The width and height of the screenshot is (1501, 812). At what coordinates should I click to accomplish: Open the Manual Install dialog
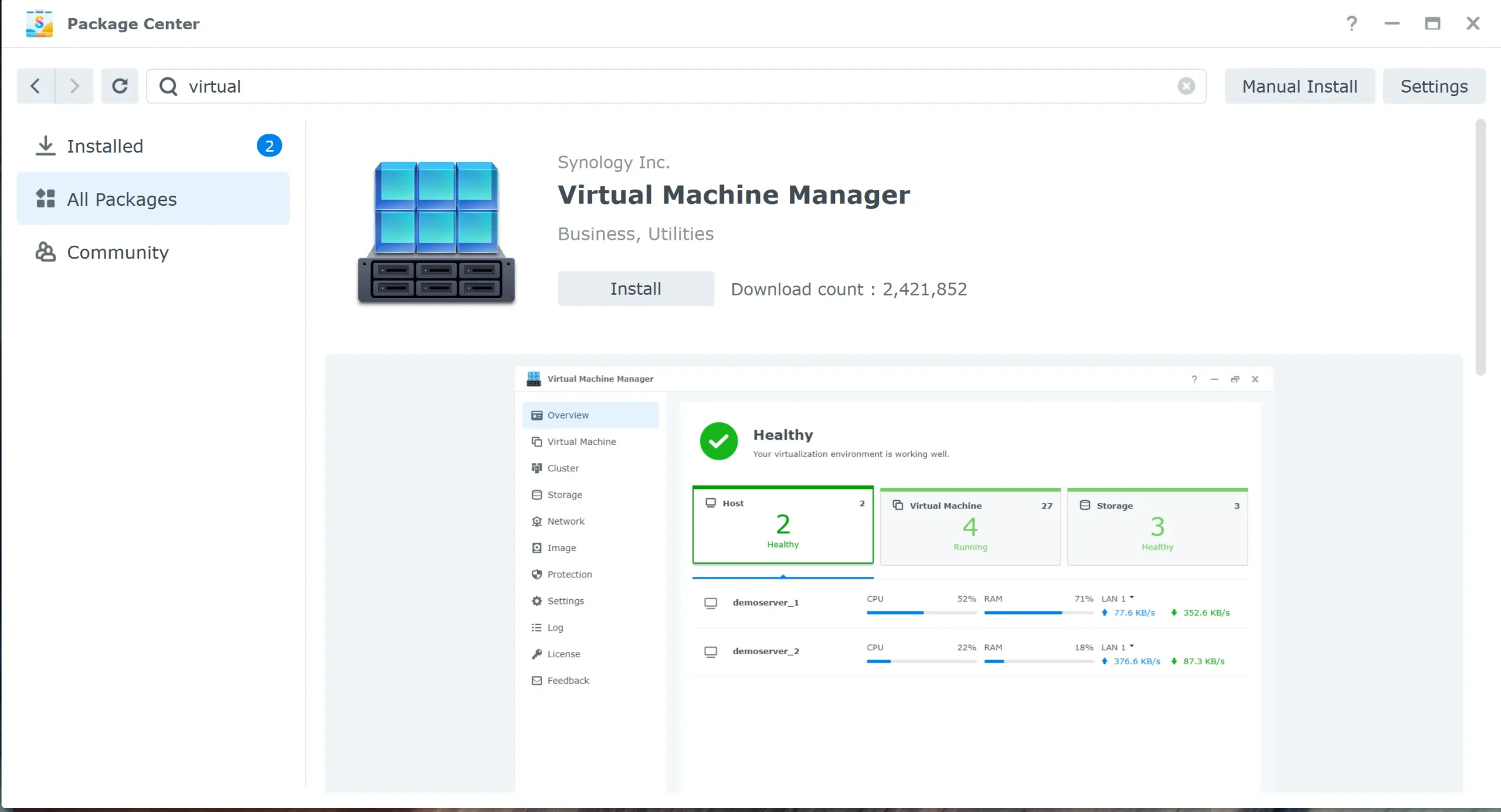coord(1300,86)
